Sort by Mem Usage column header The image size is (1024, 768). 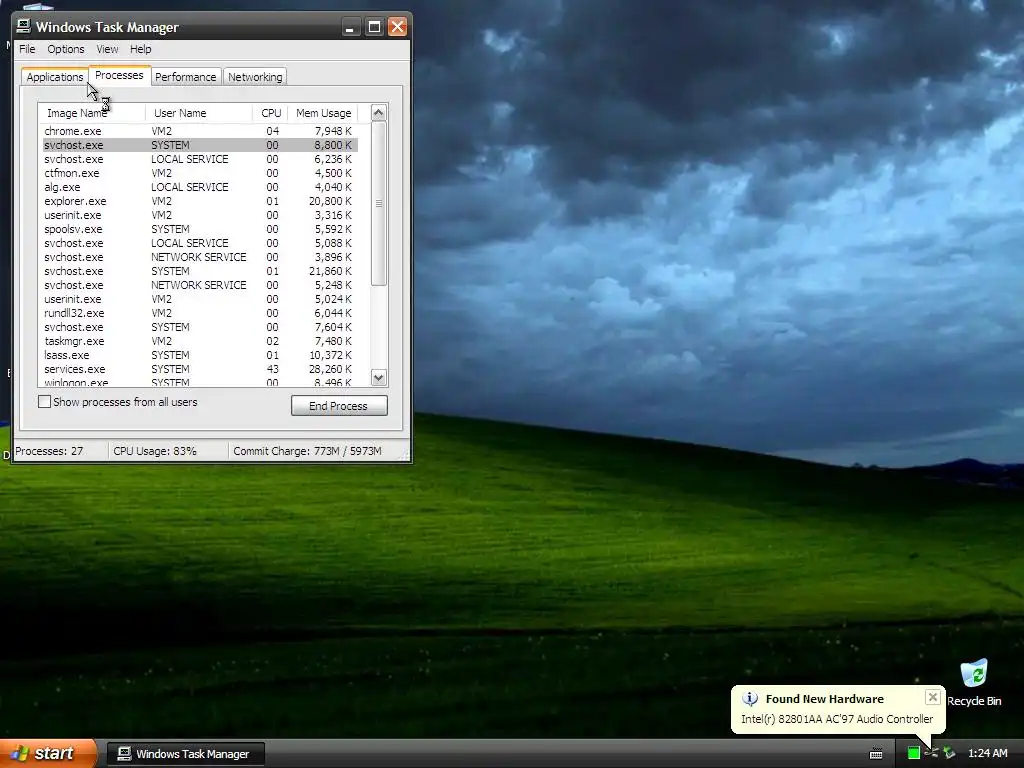[323, 113]
